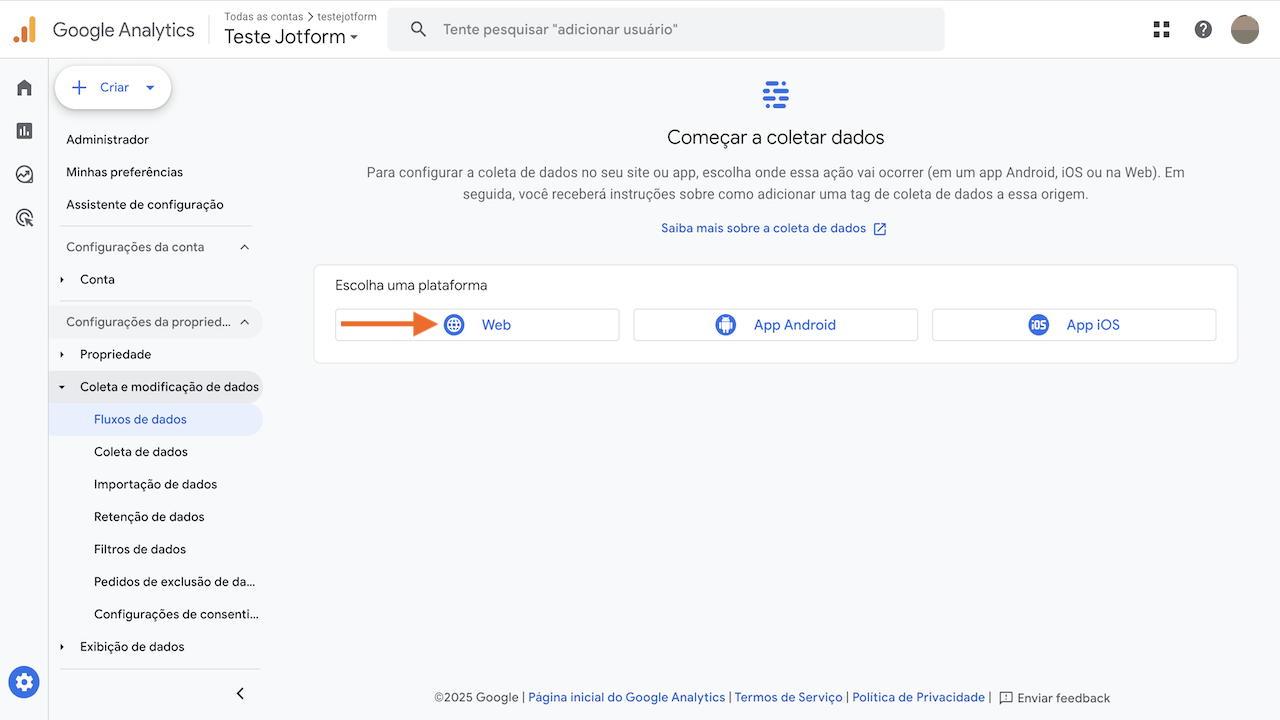1280x720 pixels.
Task: Click inside the search field
Action: coord(666,29)
